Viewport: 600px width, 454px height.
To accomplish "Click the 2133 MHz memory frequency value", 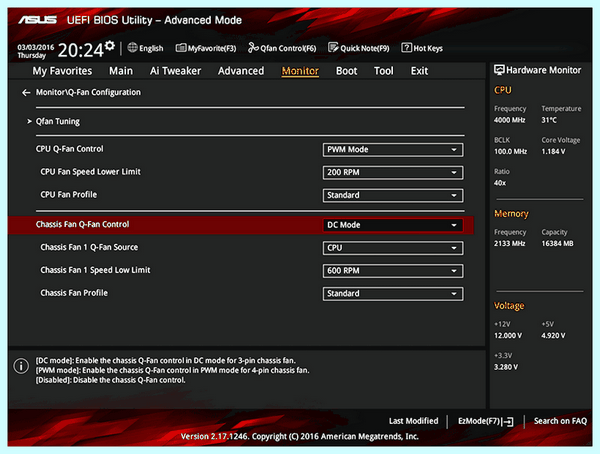I will (x=510, y=243).
